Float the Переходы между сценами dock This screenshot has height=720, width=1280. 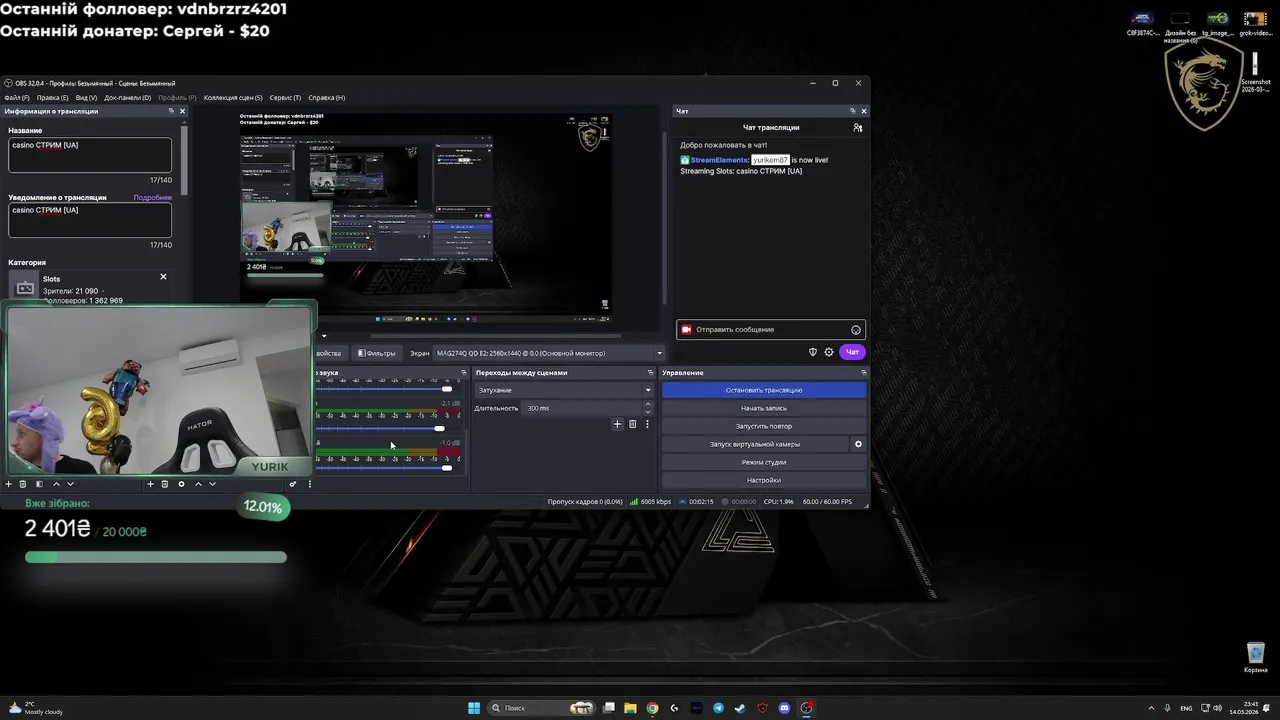pyautogui.click(x=648, y=373)
